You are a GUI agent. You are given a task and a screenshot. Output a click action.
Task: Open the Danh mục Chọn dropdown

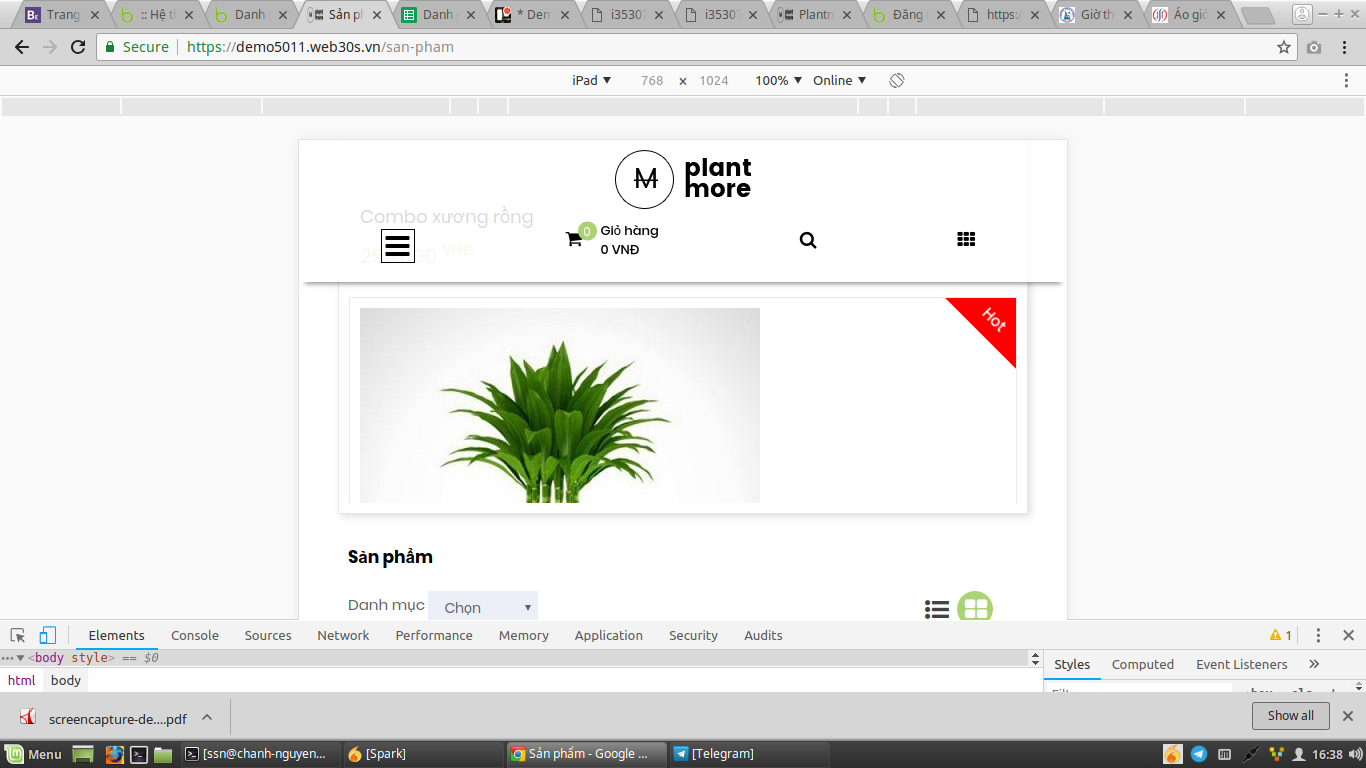point(483,607)
